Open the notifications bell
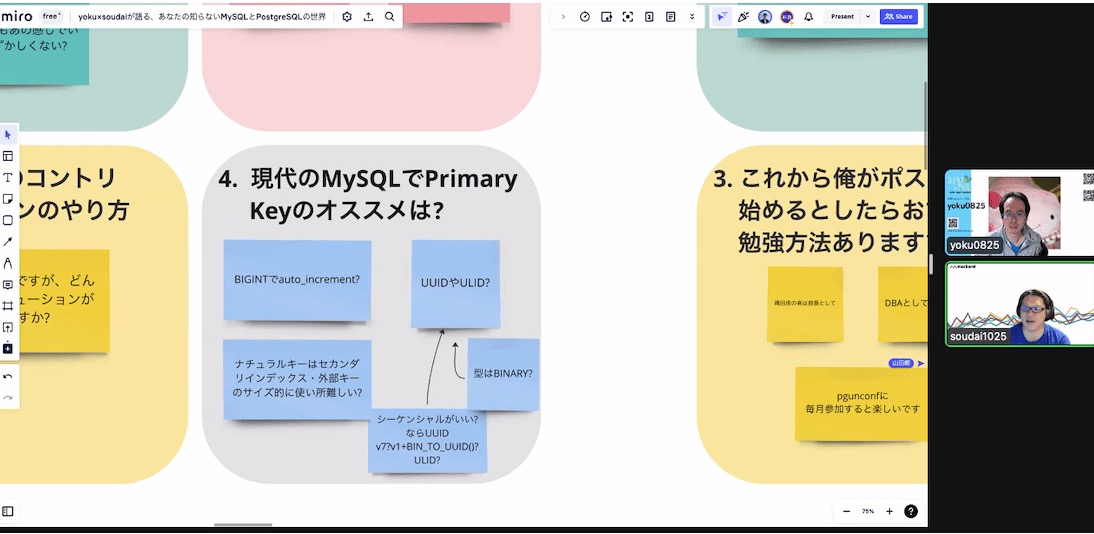 [x=808, y=17]
